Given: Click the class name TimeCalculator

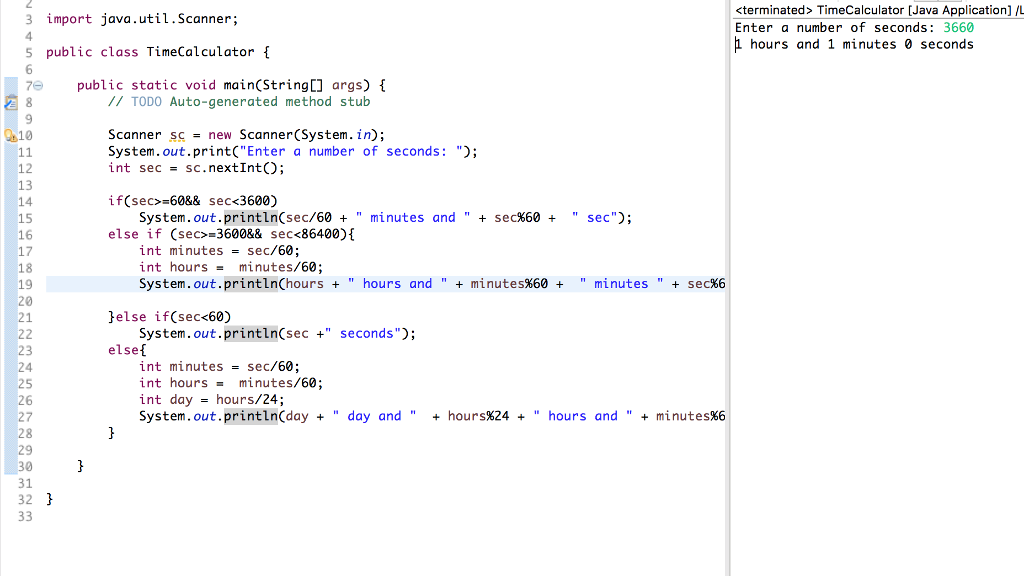Looking at the screenshot, I should pyautogui.click(x=200, y=52).
